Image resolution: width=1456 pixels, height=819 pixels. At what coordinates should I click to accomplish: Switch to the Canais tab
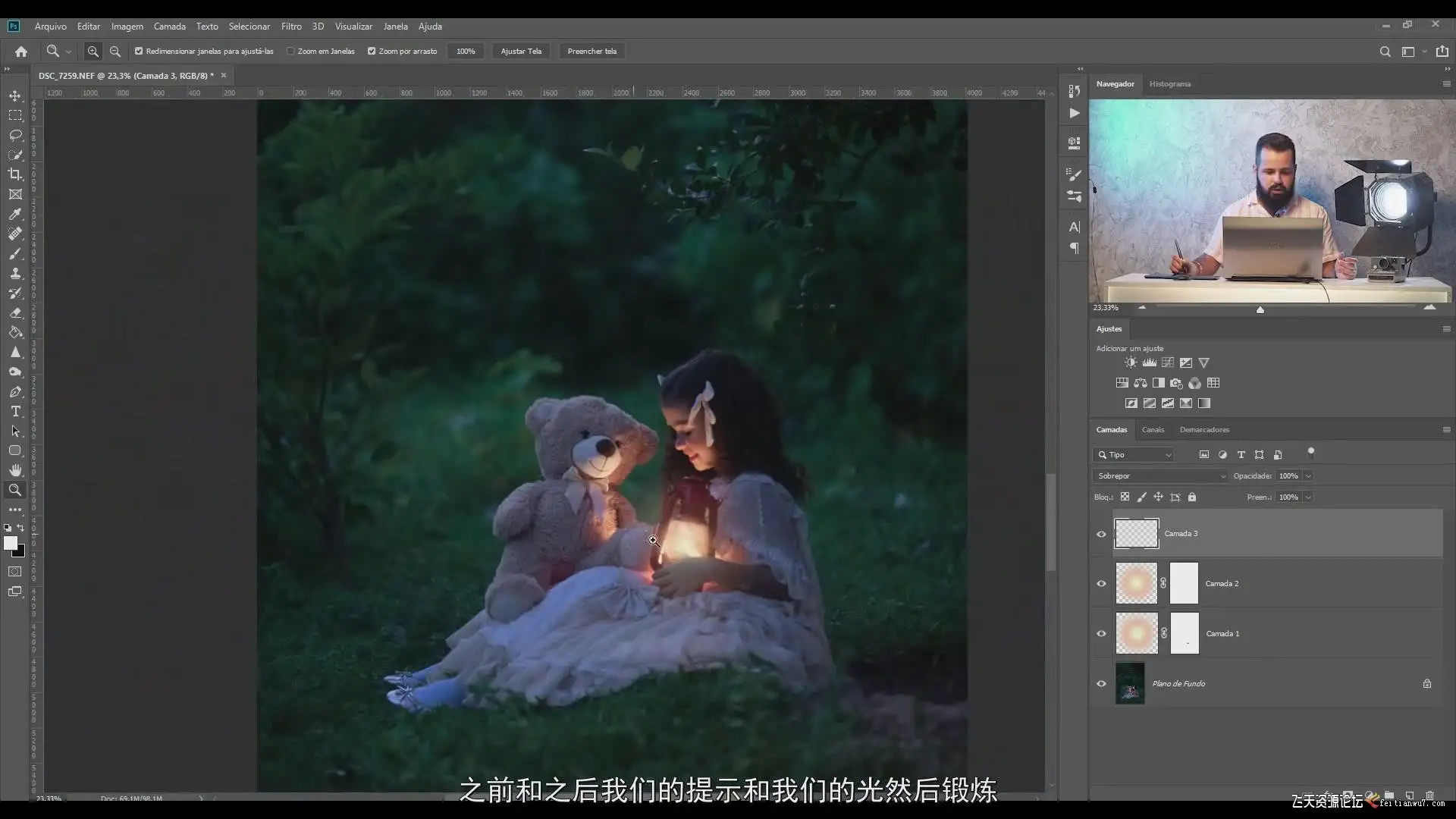(x=1153, y=430)
